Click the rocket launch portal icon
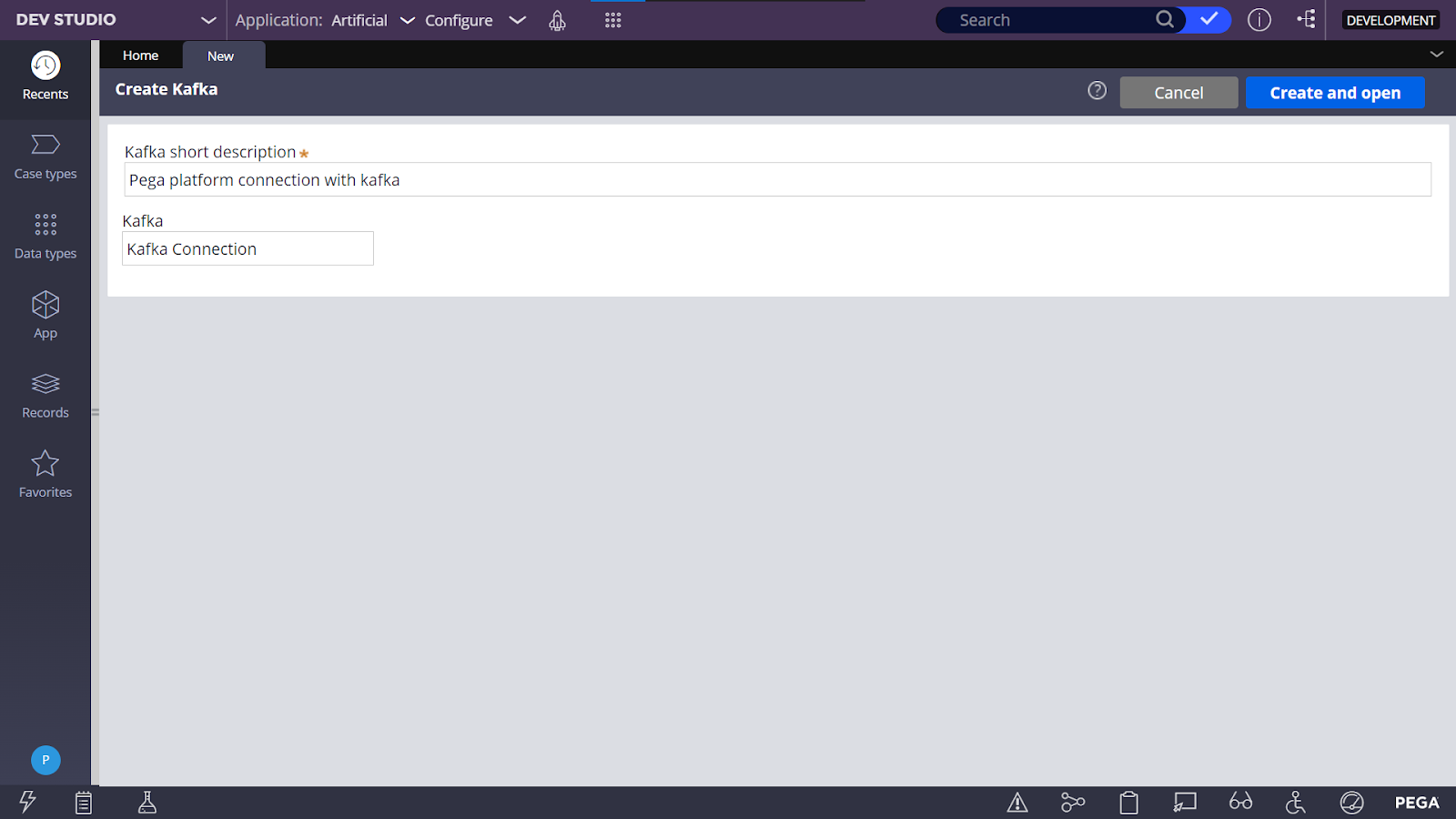This screenshot has height=819, width=1456. (x=557, y=20)
